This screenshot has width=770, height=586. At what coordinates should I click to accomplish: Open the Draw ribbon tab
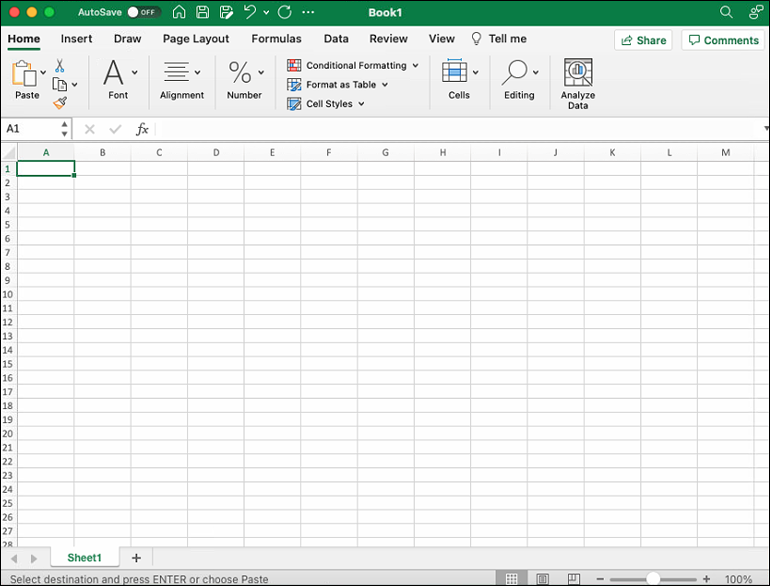click(x=127, y=39)
